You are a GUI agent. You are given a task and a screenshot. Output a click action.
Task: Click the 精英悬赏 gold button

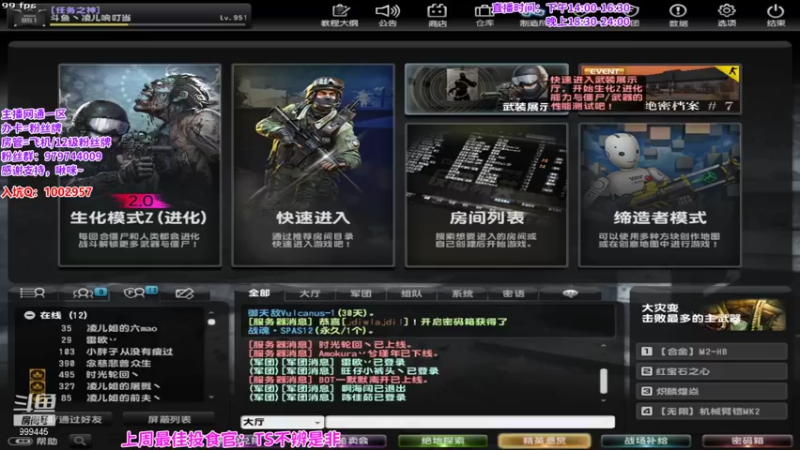(x=544, y=440)
